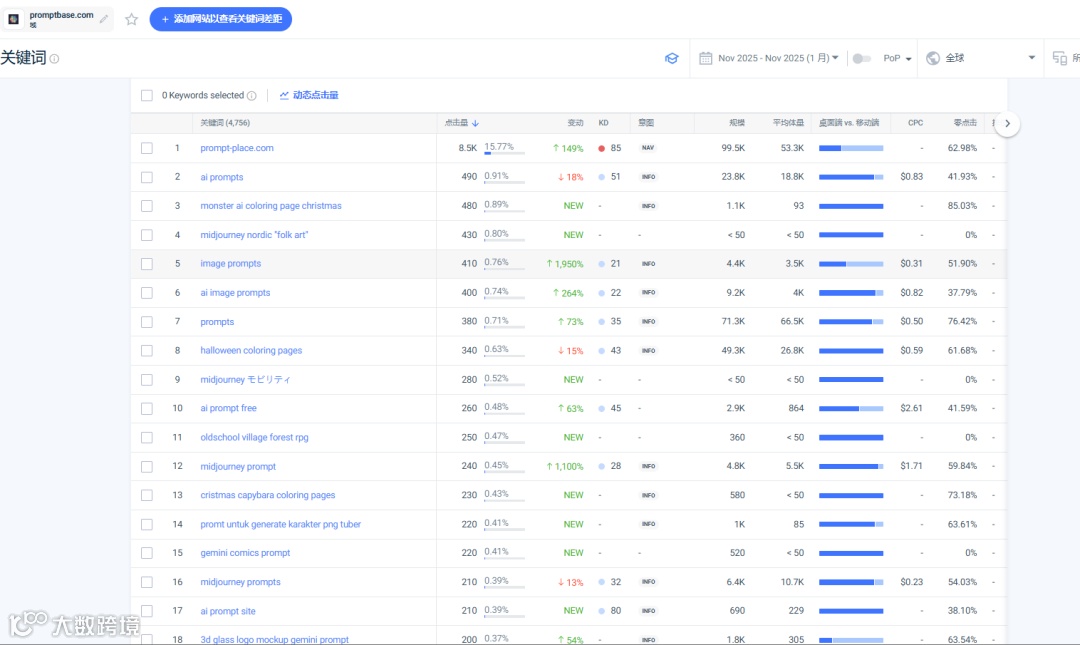Click the 66.5K average volume value
The width and height of the screenshot is (1080, 645).
792,322
